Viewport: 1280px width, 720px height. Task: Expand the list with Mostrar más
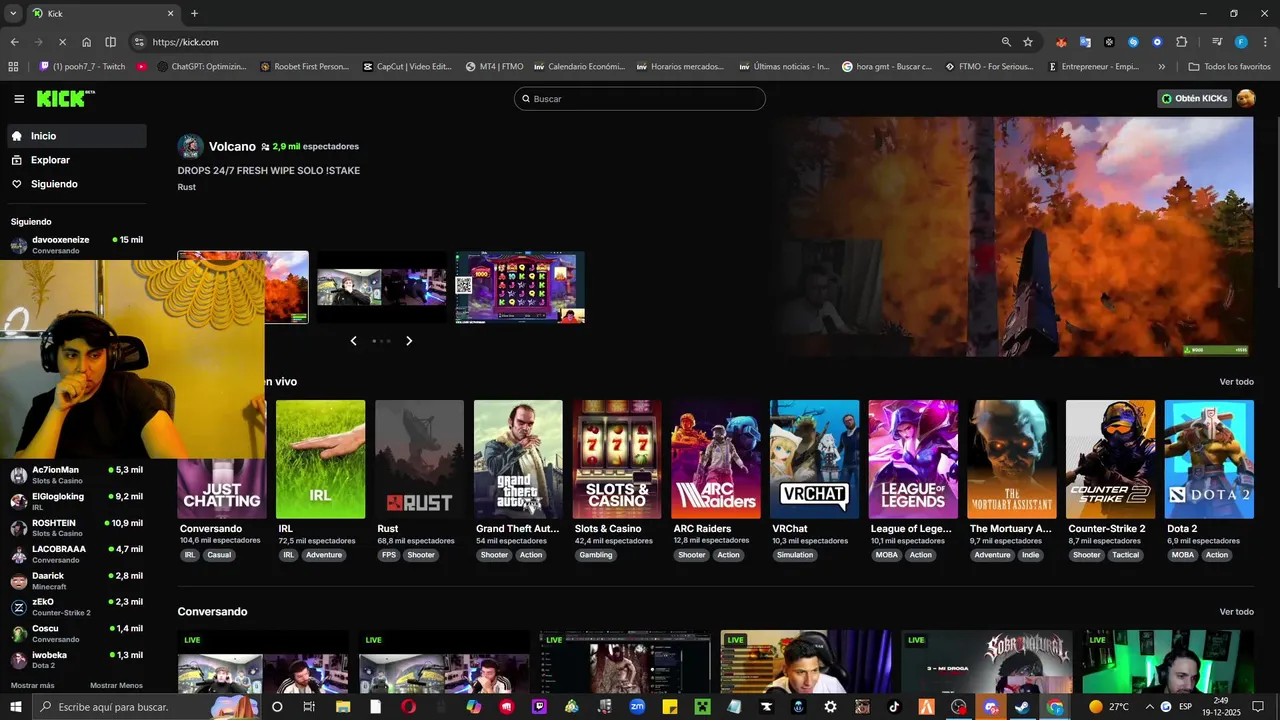click(33, 686)
